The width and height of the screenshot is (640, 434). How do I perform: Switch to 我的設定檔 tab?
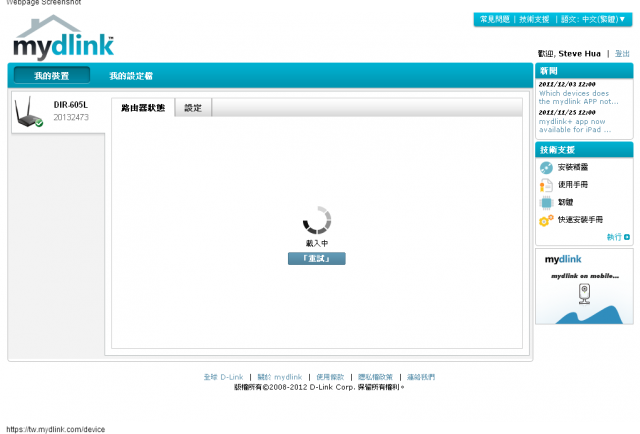131,76
